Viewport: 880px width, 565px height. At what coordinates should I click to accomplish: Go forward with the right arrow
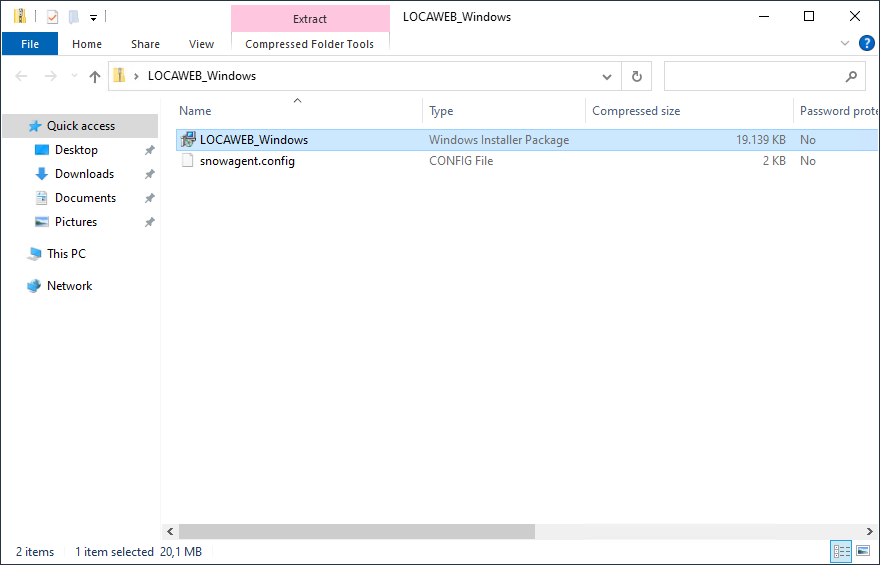tap(51, 76)
